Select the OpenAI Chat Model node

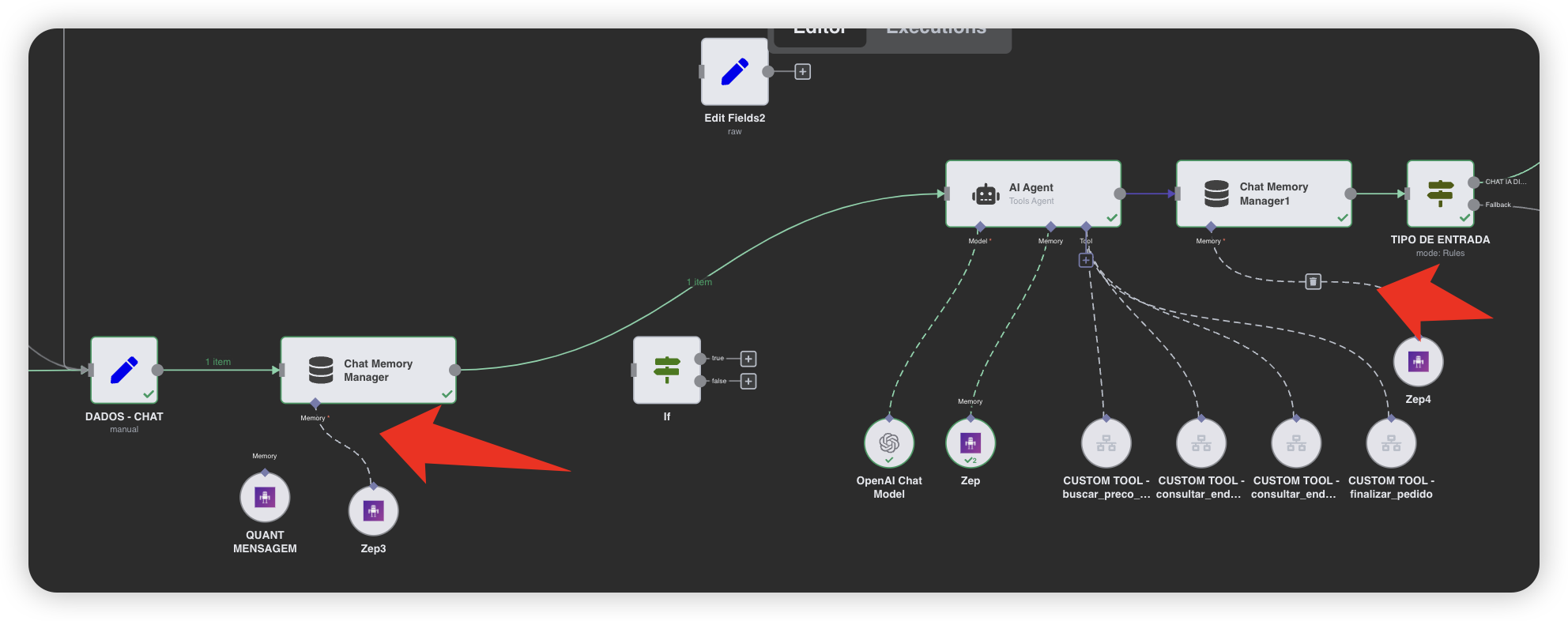889,443
